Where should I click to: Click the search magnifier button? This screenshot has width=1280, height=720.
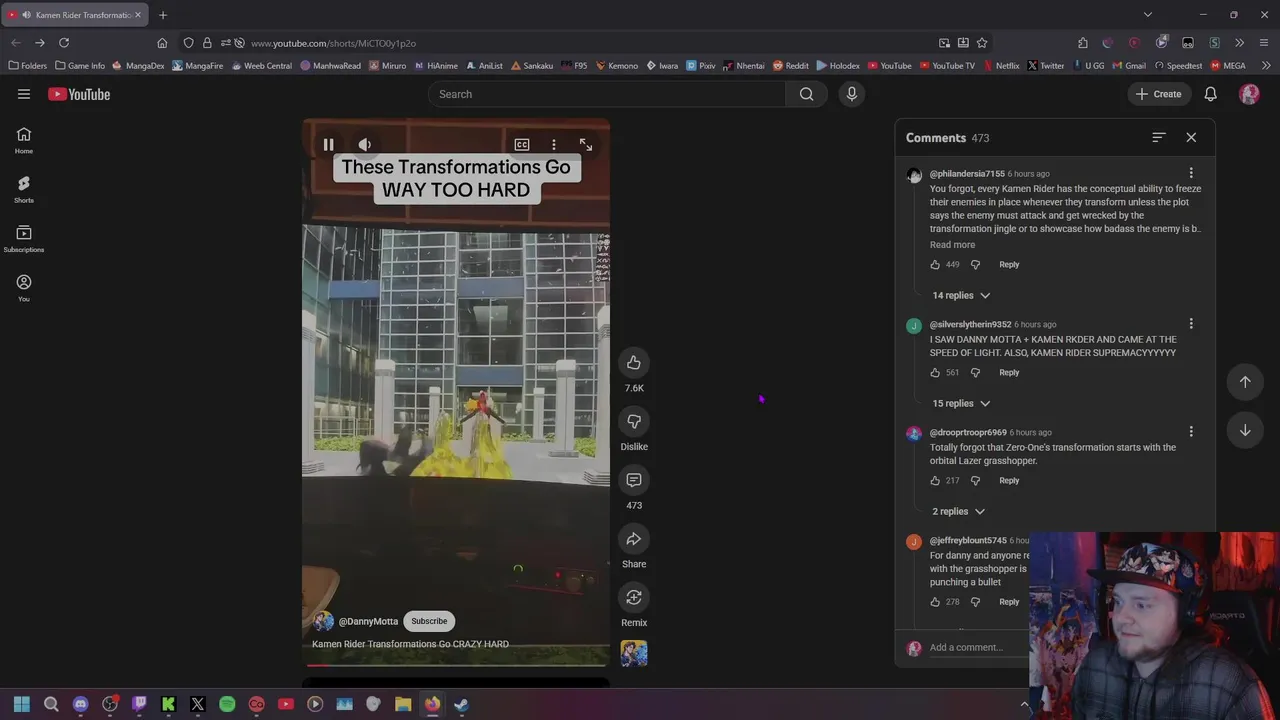point(806,94)
